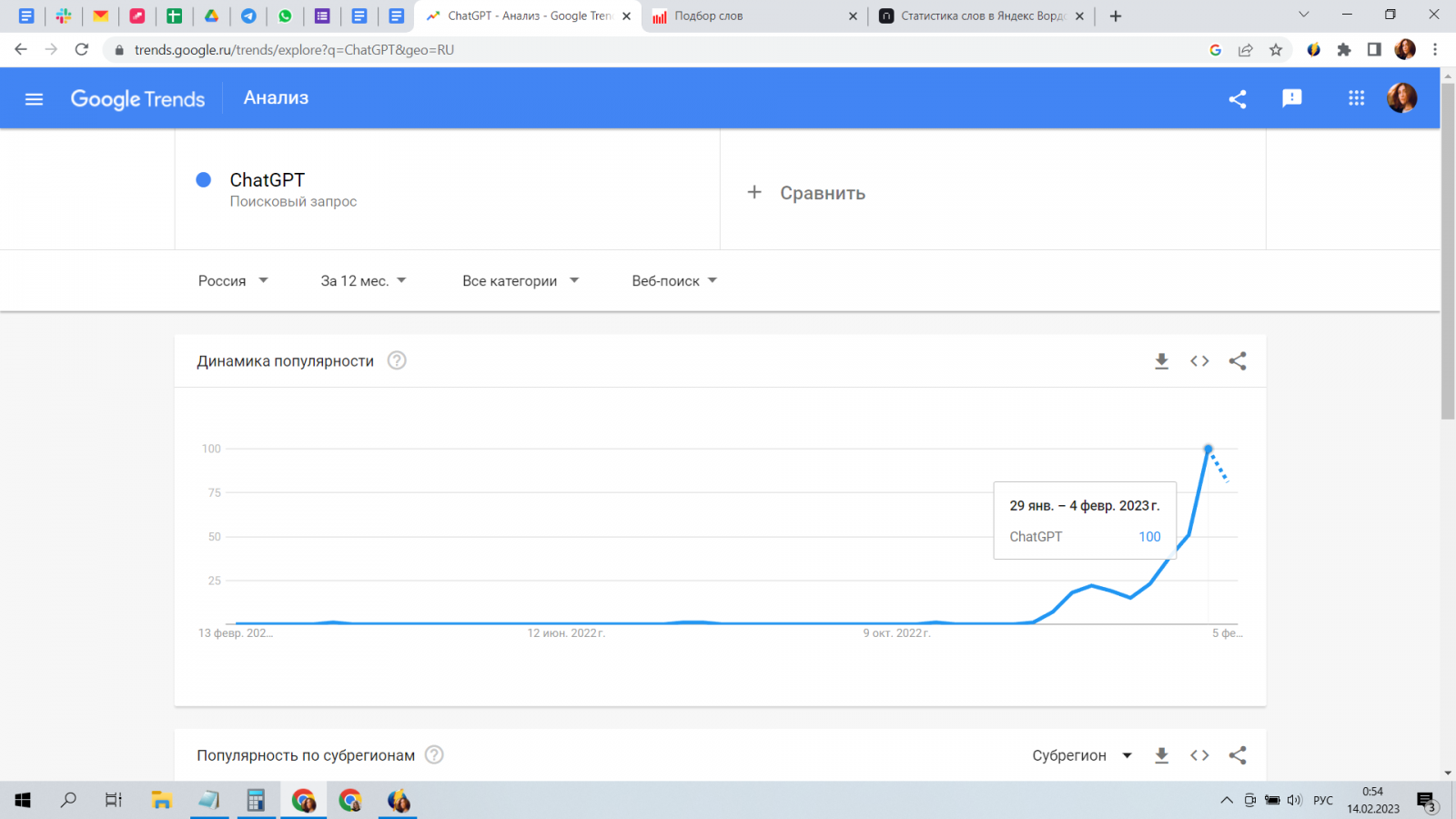Open the pinned WhatsApp tab
1456x819 pixels.
click(x=286, y=15)
